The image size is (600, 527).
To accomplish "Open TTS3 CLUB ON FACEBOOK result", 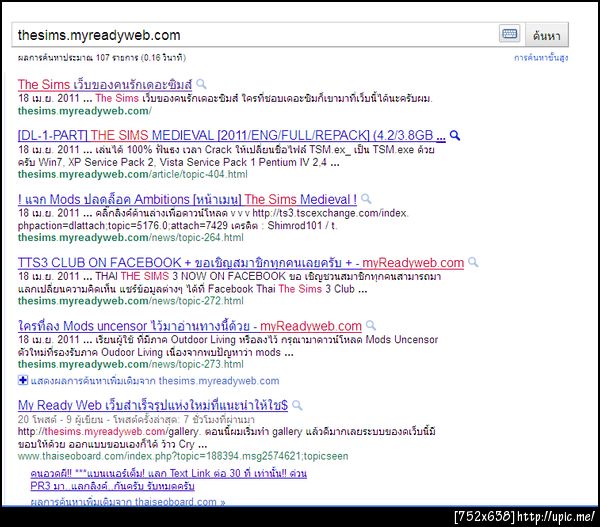I will [x=241, y=263].
